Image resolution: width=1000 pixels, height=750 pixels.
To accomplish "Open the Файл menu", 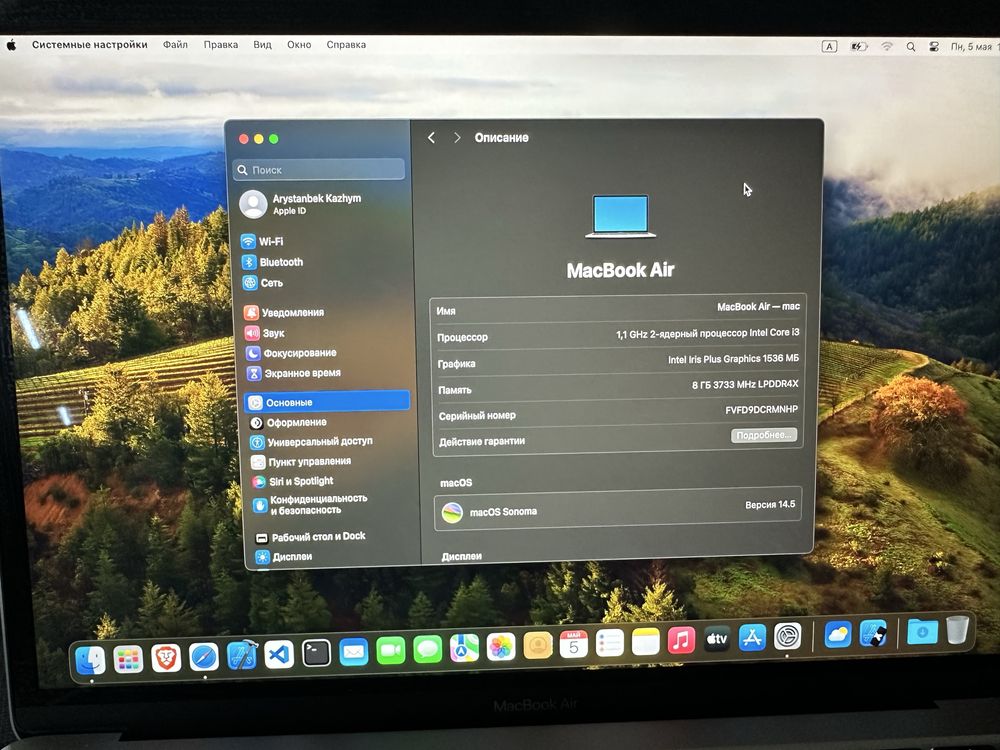I will pyautogui.click(x=175, y=45).
